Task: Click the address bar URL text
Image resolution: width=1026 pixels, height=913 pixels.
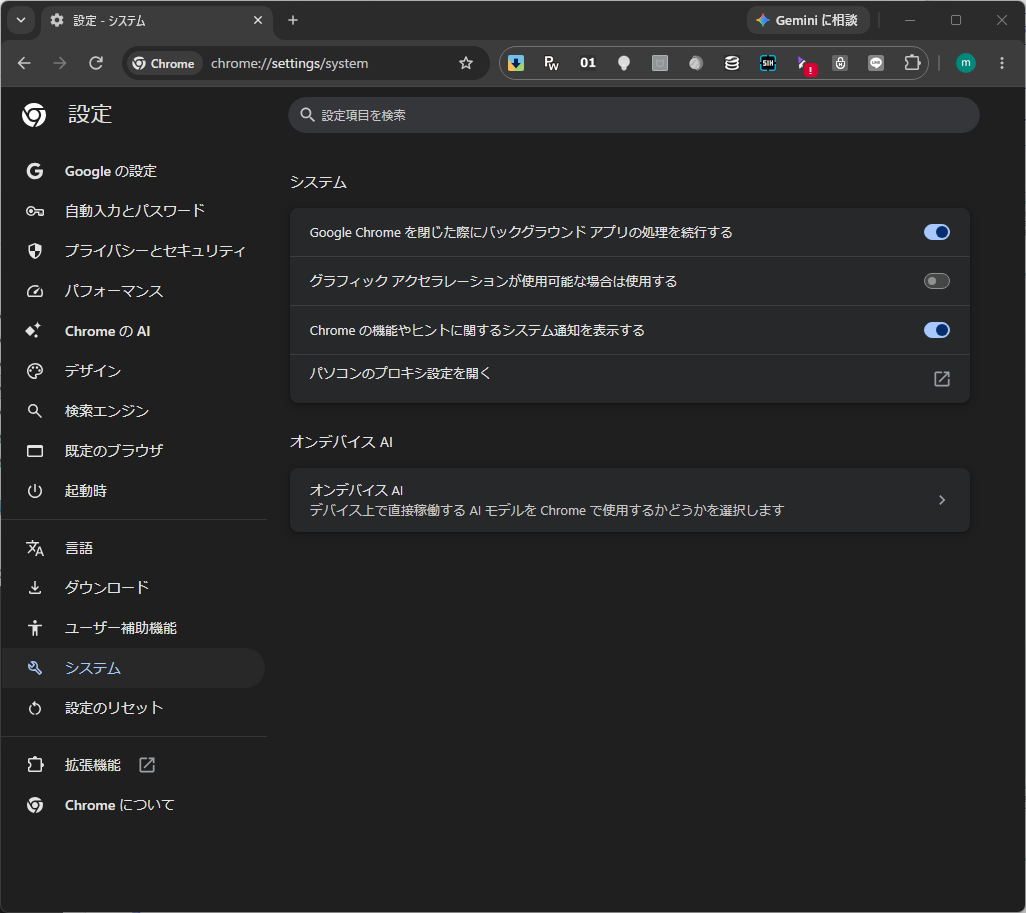Action: (289, 63)
